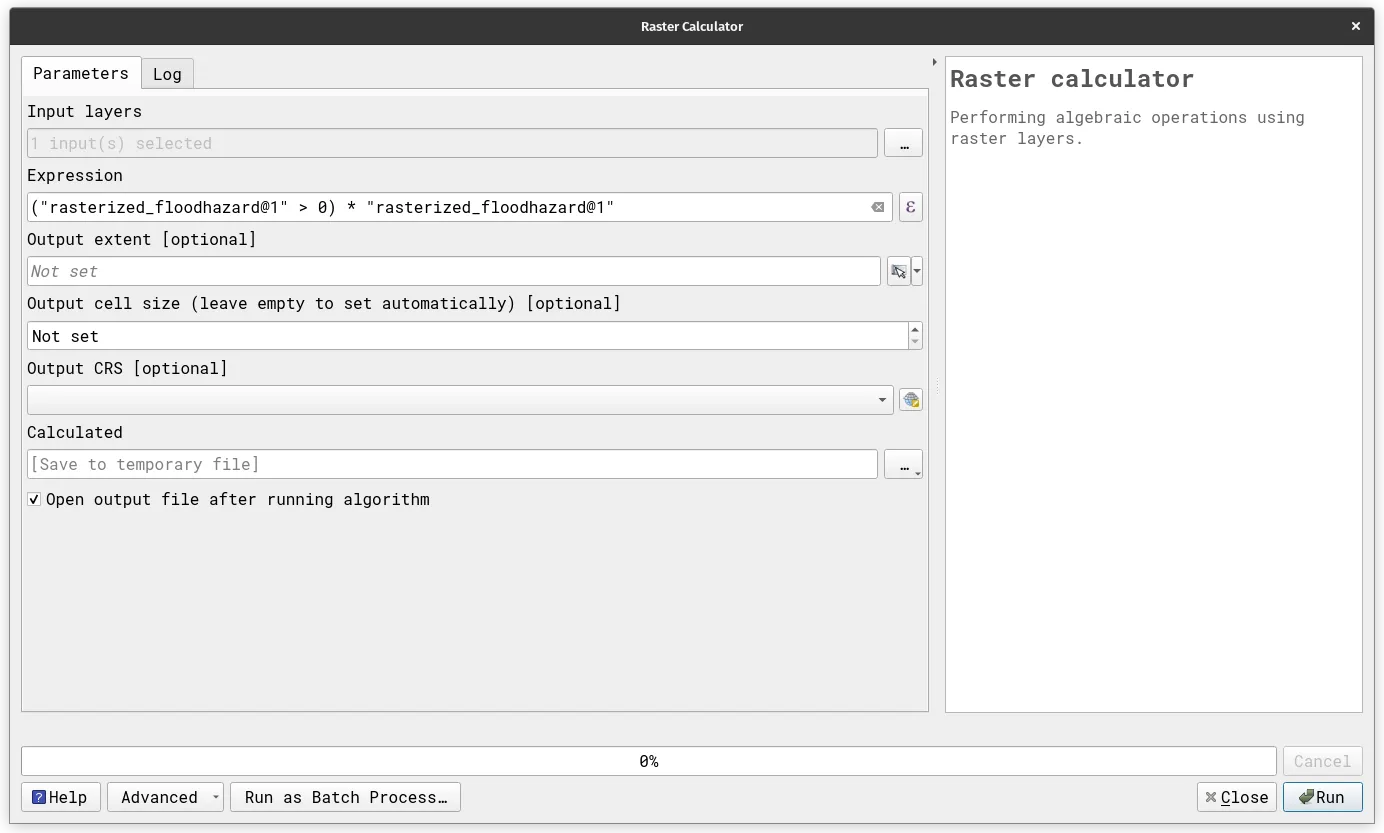Open Run as Batch Process dialog
This screenshot has width=1384, height=833.
point(345,797)
